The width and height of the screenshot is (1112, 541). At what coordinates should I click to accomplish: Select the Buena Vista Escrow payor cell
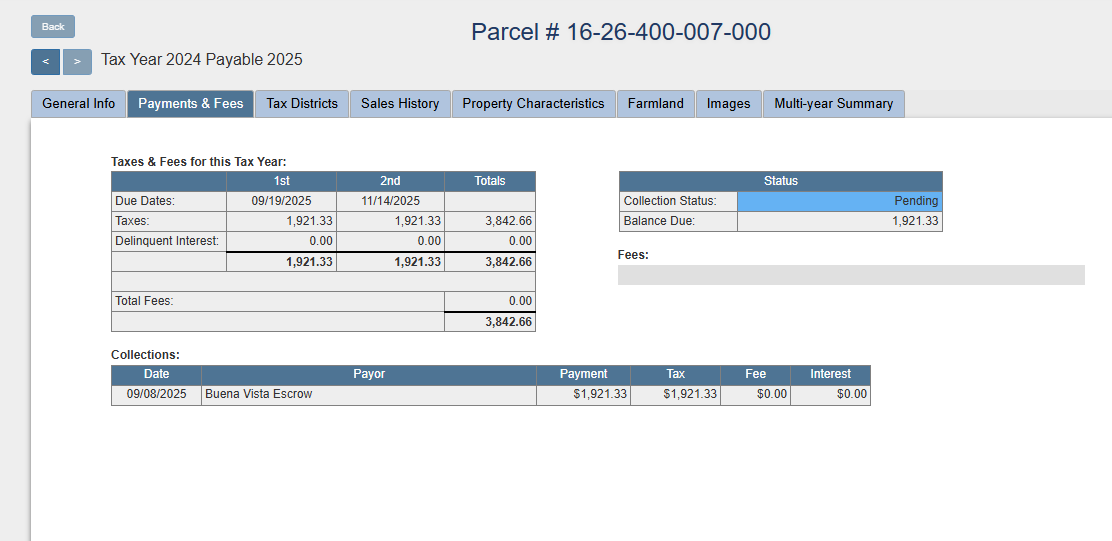point(368,395)
